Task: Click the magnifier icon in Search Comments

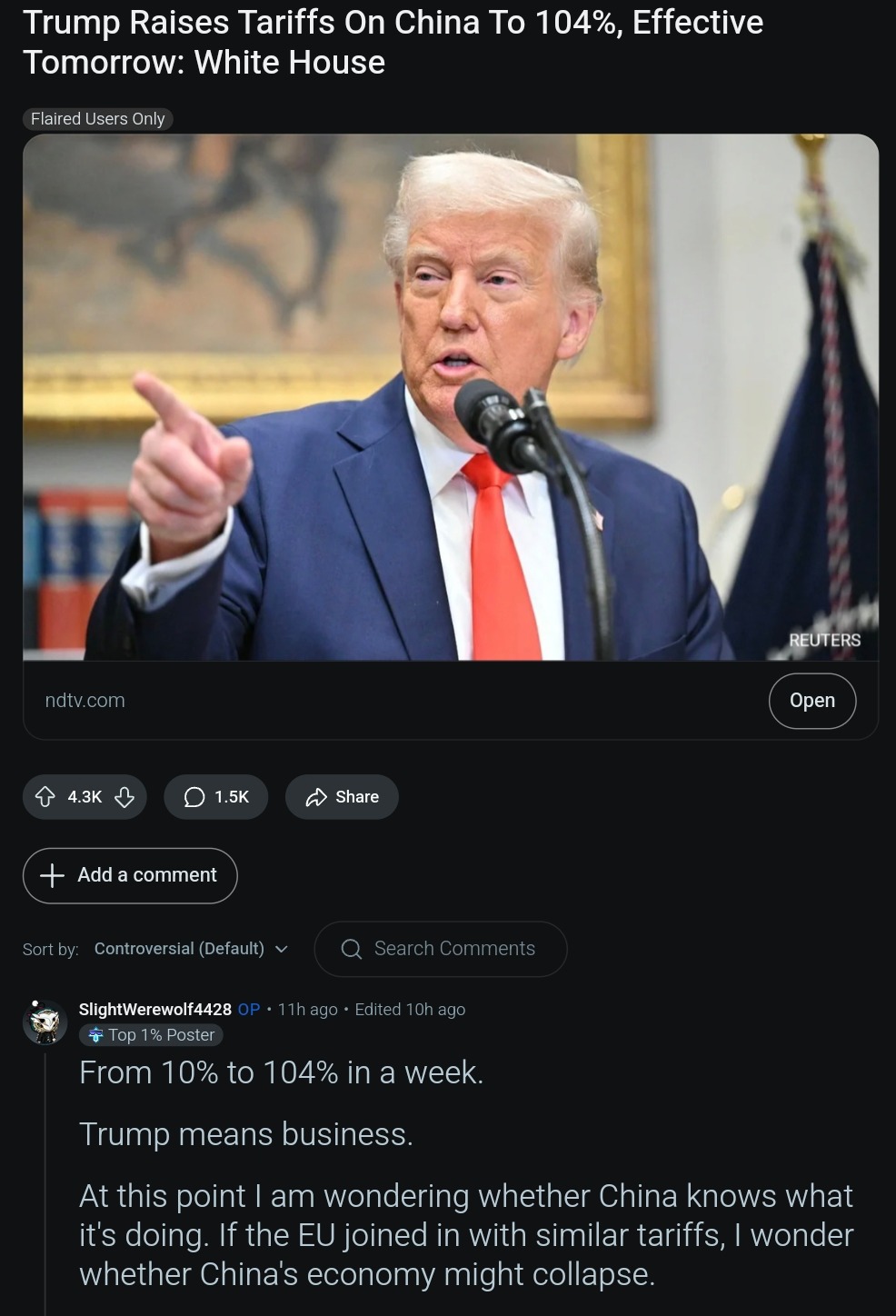Action: 352,949
